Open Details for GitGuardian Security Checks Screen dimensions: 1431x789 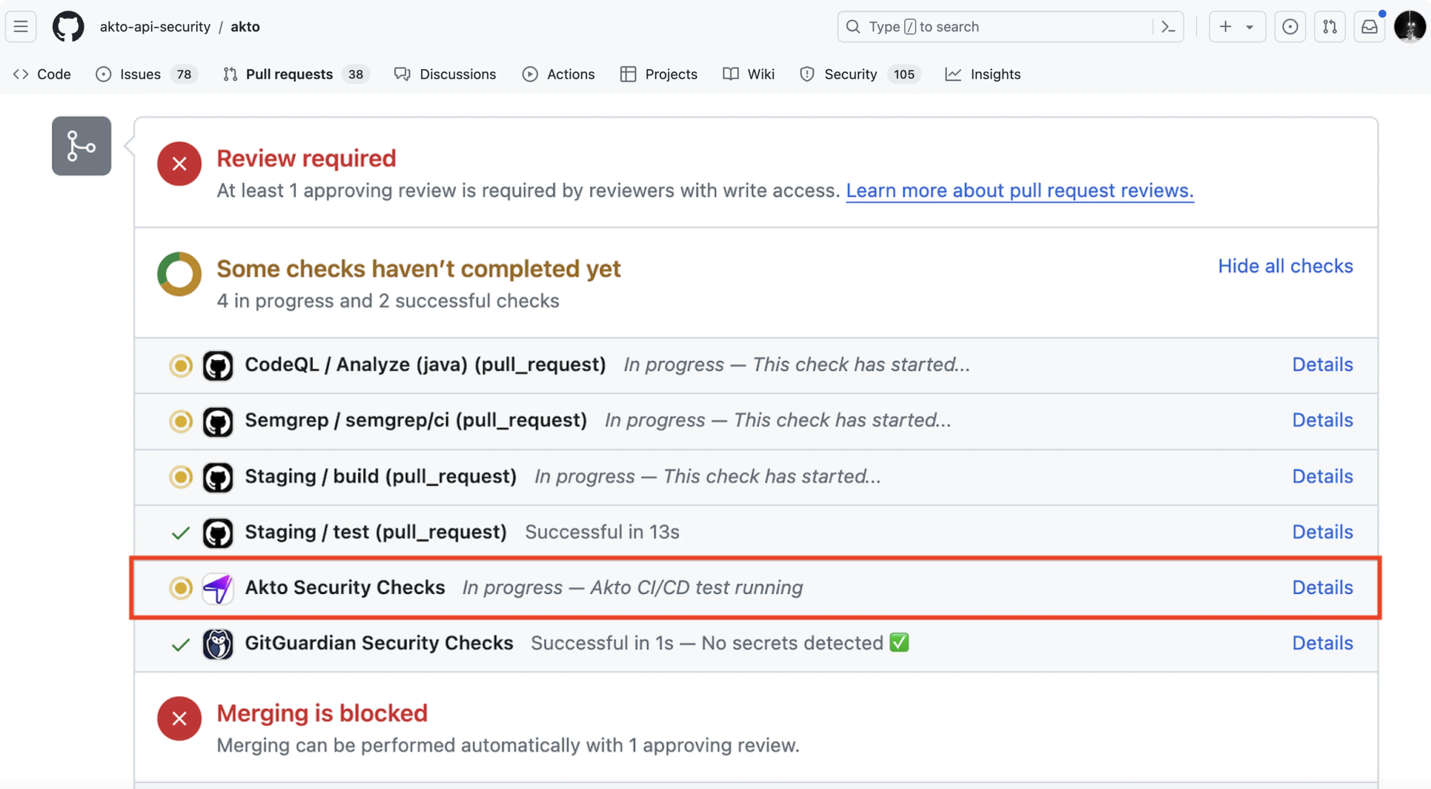(1322, 643)
